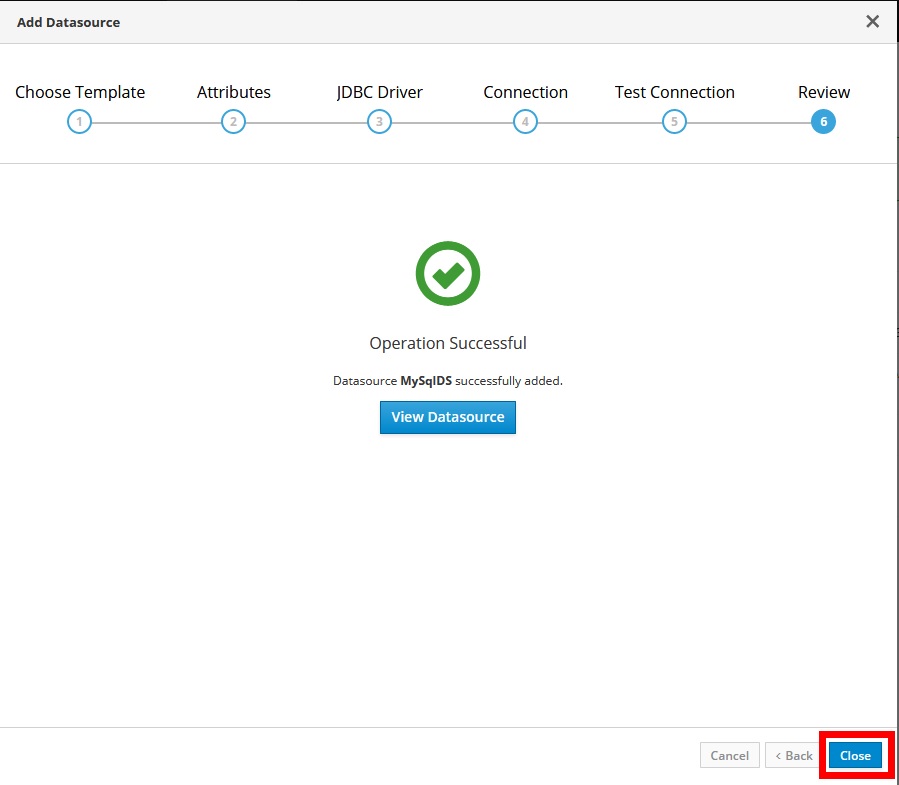Open the Connection step label
The image size is (899, 785).
(x=525, y=92)
